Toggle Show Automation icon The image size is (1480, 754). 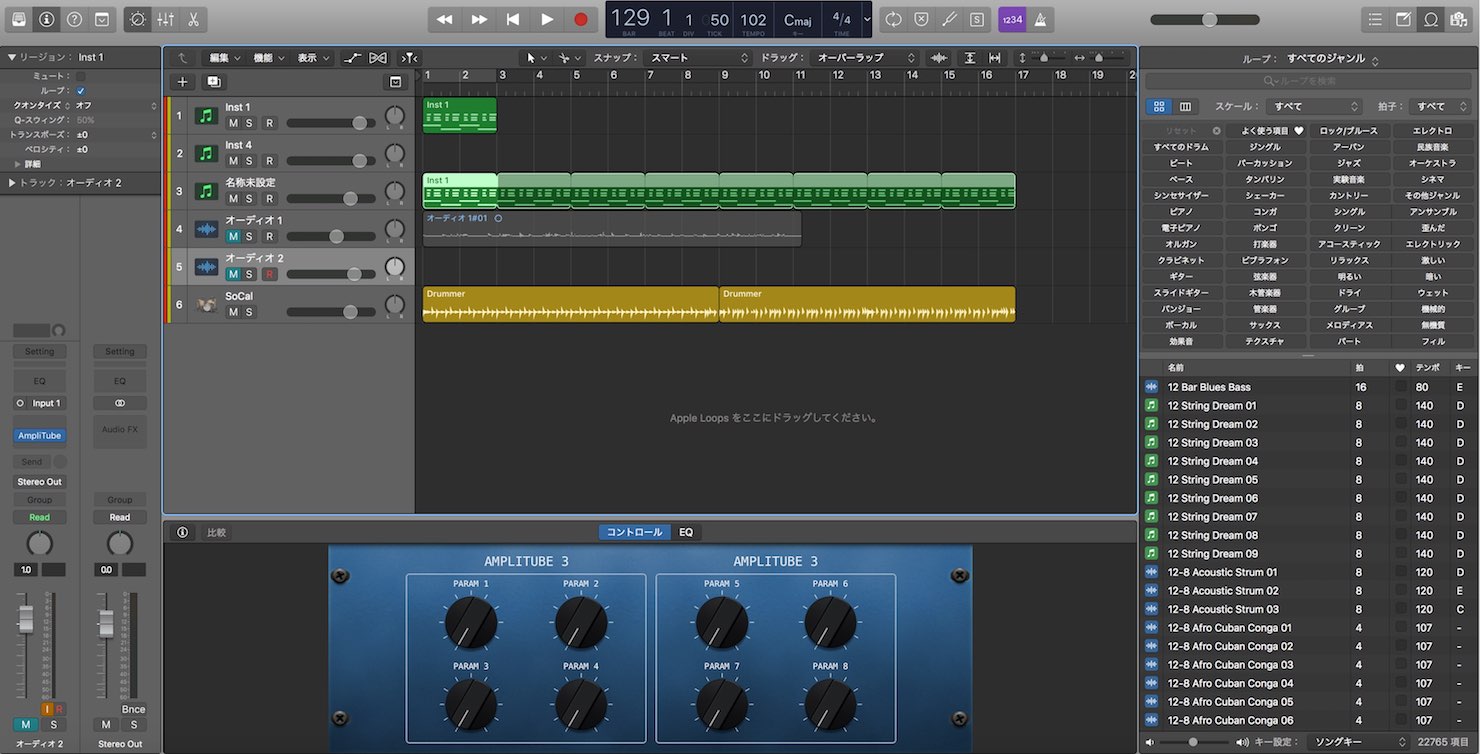pos(353,58)
